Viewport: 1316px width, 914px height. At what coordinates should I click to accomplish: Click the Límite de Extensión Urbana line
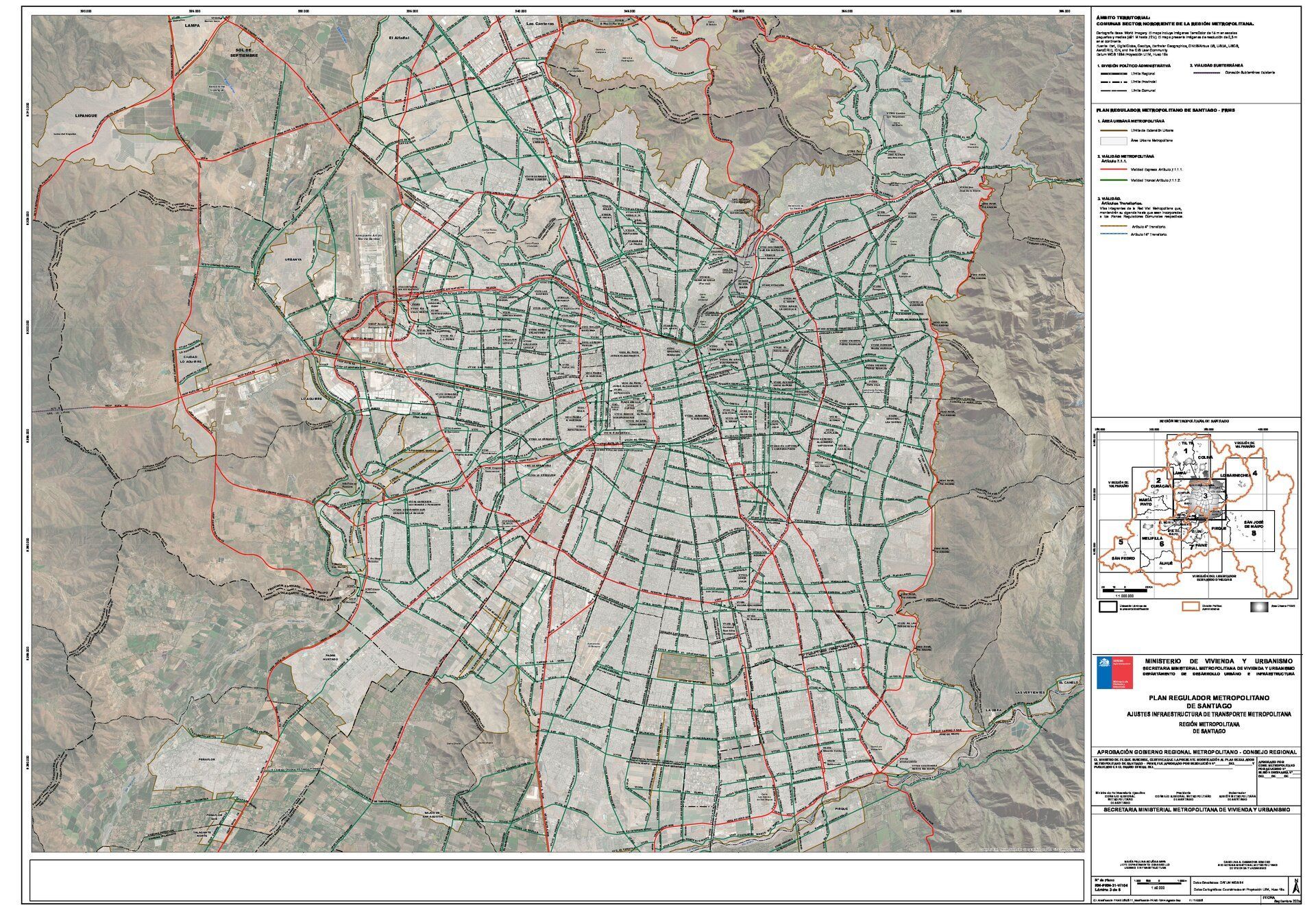tap(1113, 130)
